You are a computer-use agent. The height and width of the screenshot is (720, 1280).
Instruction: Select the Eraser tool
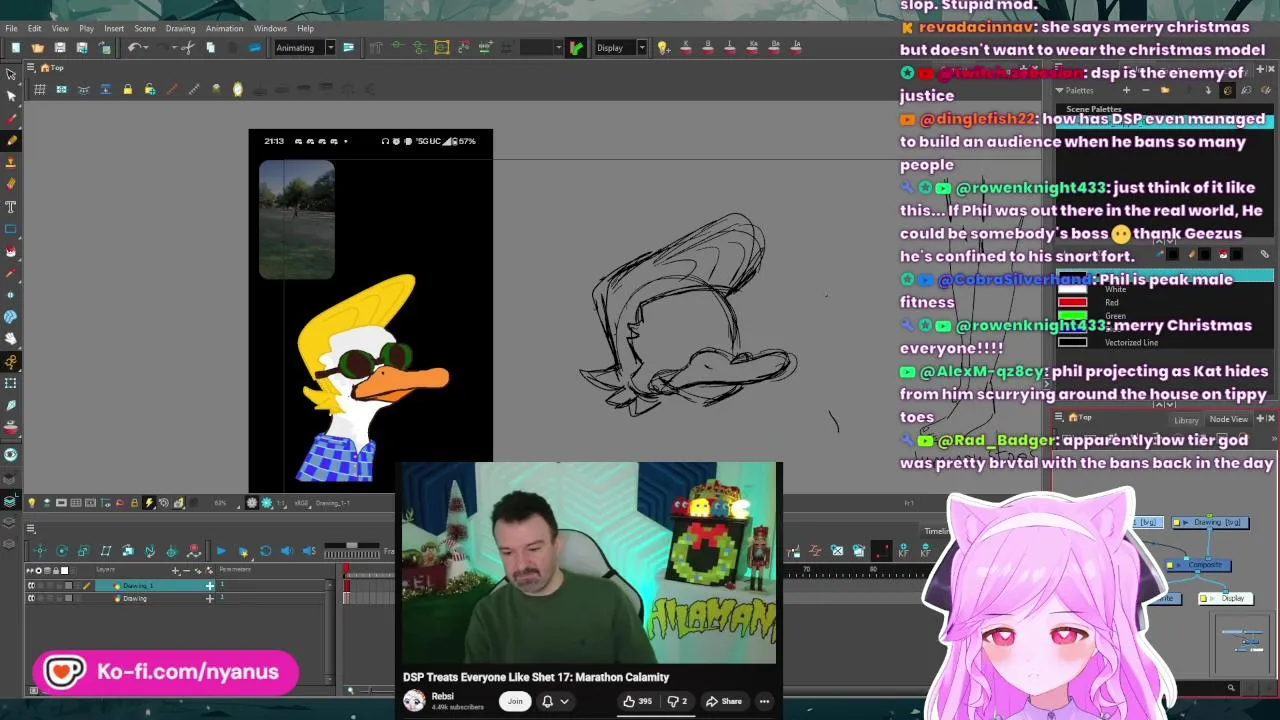click(x=11, y=184)
